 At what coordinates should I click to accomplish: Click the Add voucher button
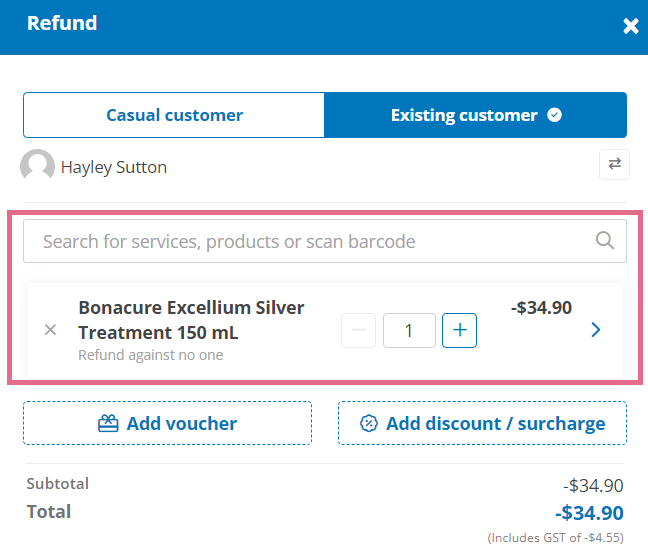(x=167, y=423)
